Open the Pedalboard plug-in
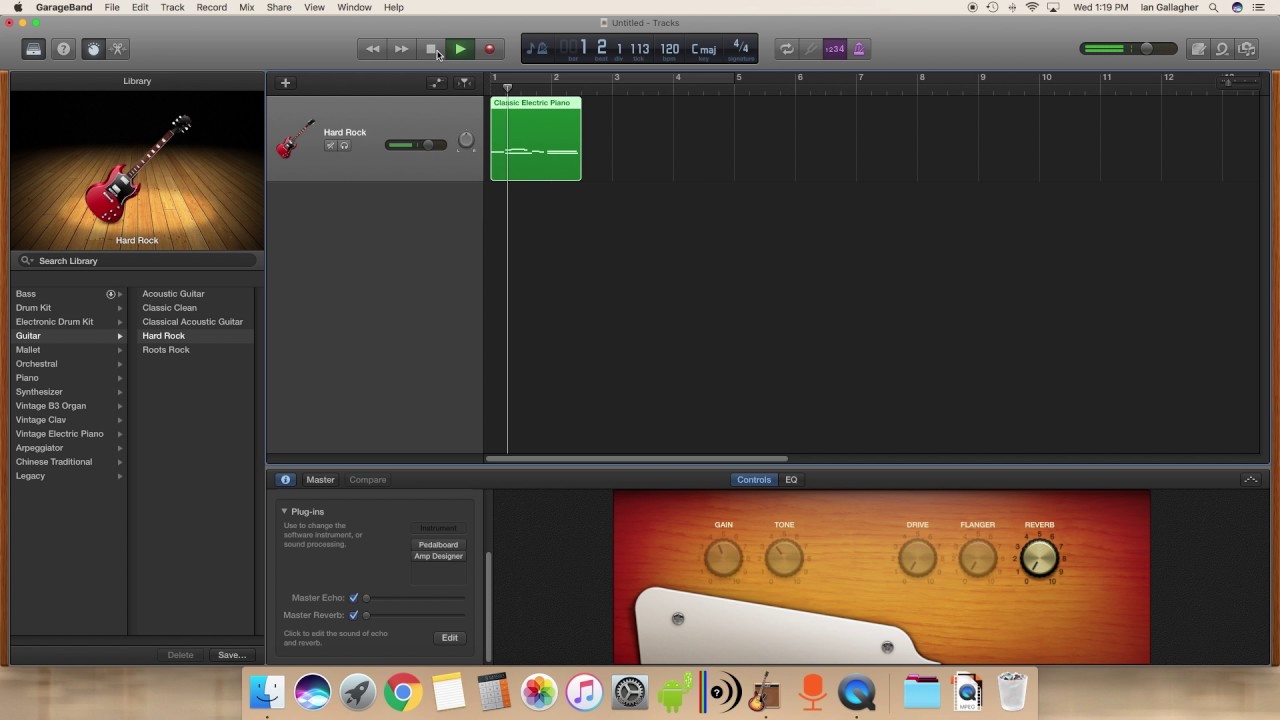This screenshot has height=720, width=1280. coord(438,545)
